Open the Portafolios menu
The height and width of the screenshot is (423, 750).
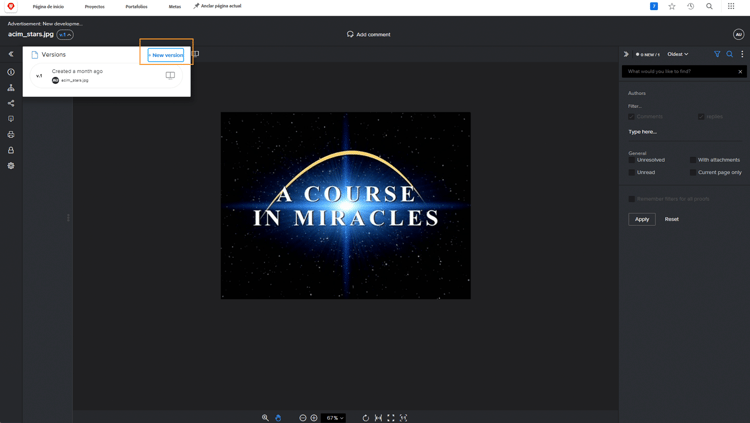tap(136, 7)
